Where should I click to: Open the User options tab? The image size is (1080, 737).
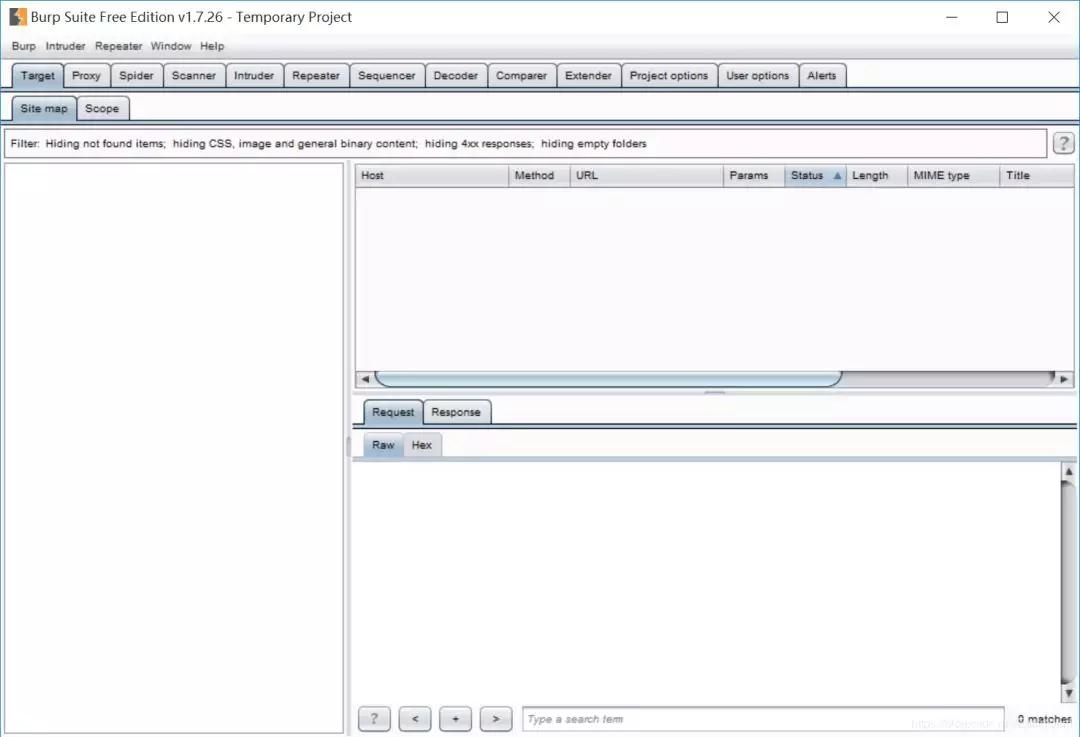coord(758,76)
